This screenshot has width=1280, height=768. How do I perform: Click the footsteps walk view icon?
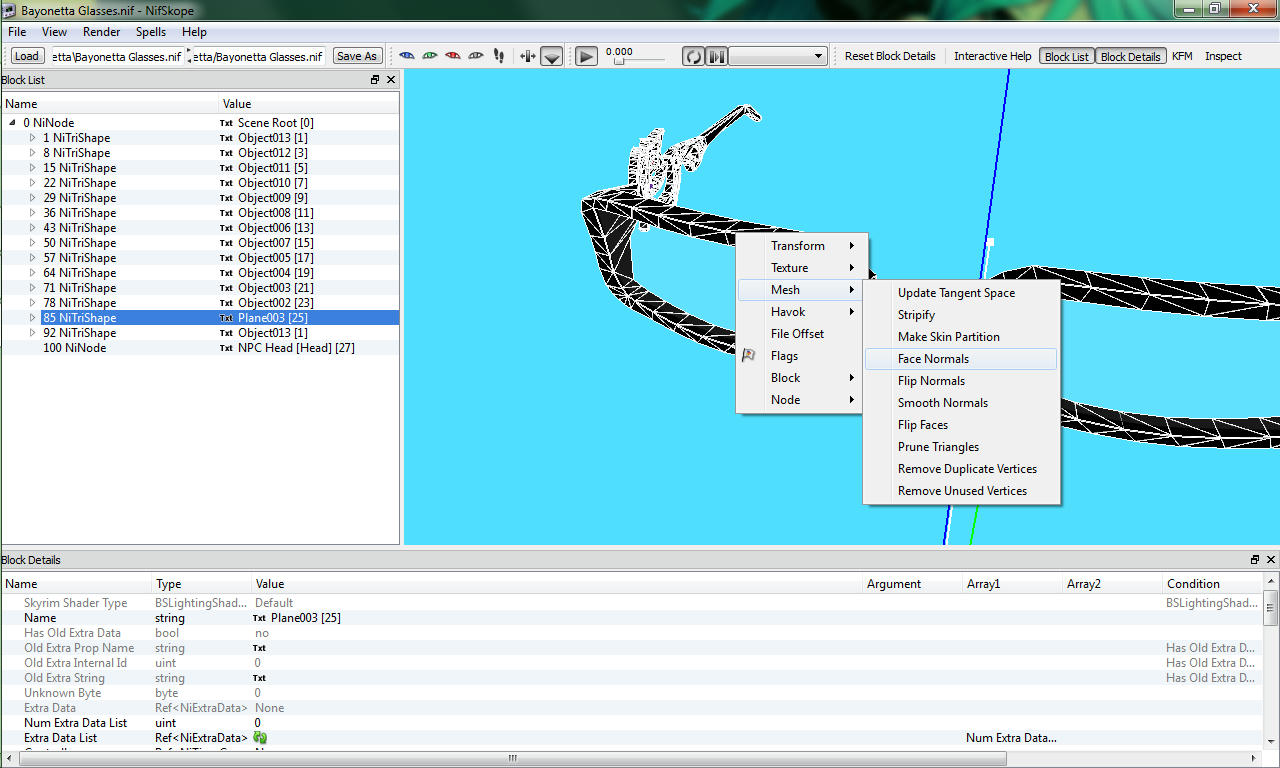point(499,56)
